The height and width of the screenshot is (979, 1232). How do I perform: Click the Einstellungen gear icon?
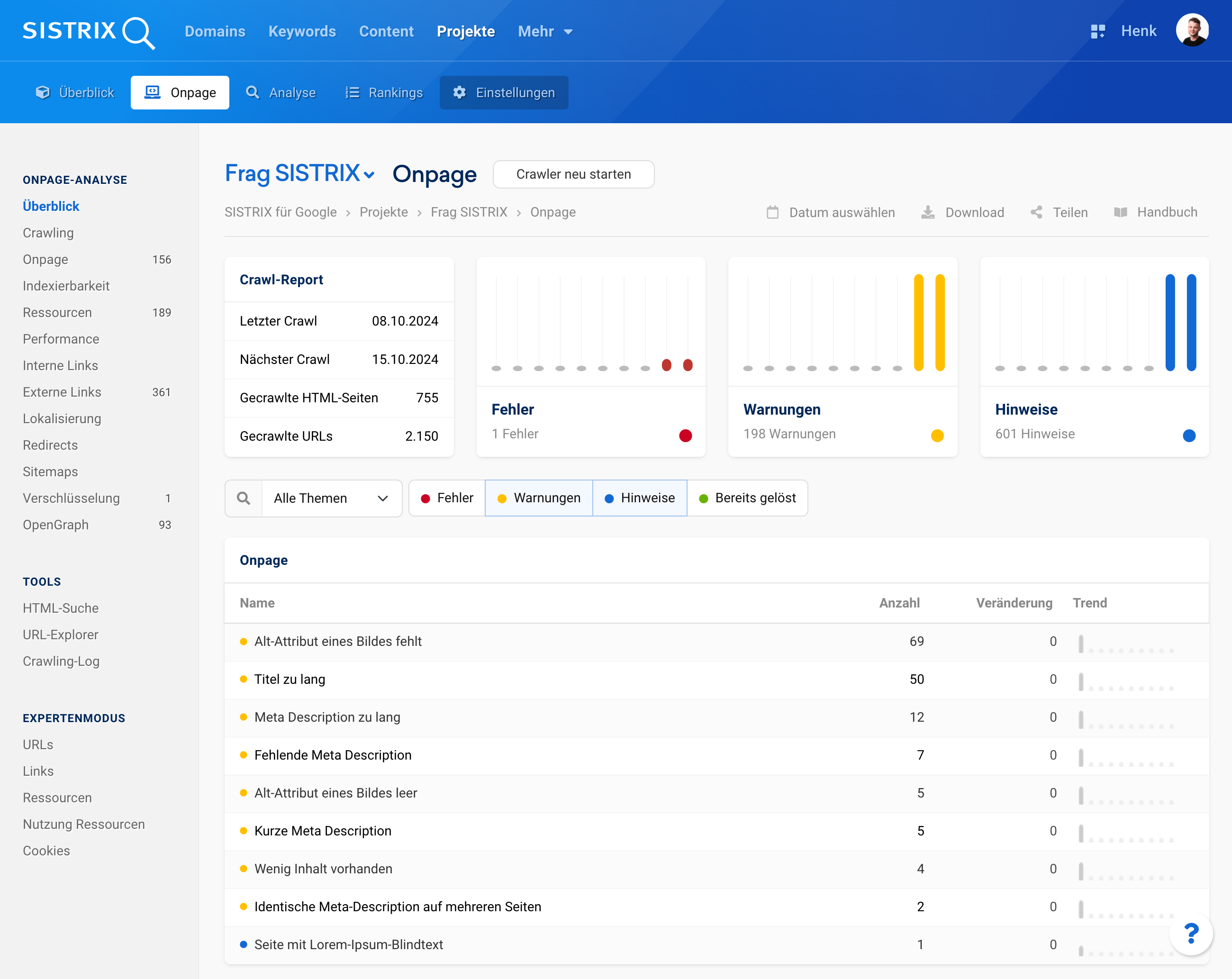tap(460, 92)
